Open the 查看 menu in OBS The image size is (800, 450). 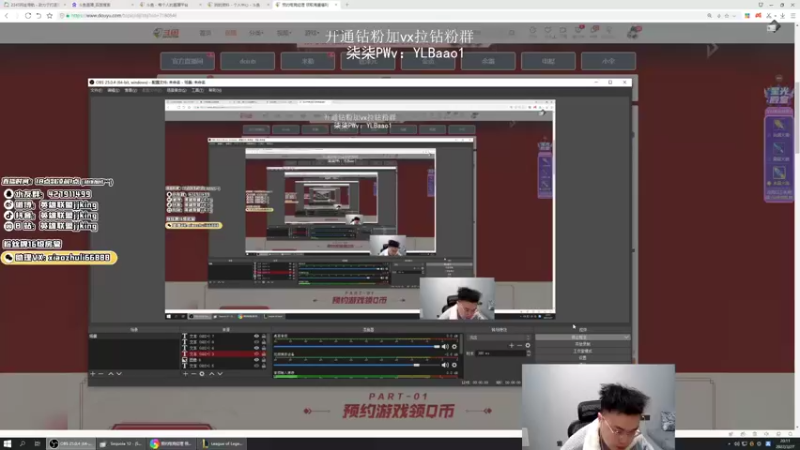pyautogui.click(x=131, y=90)
